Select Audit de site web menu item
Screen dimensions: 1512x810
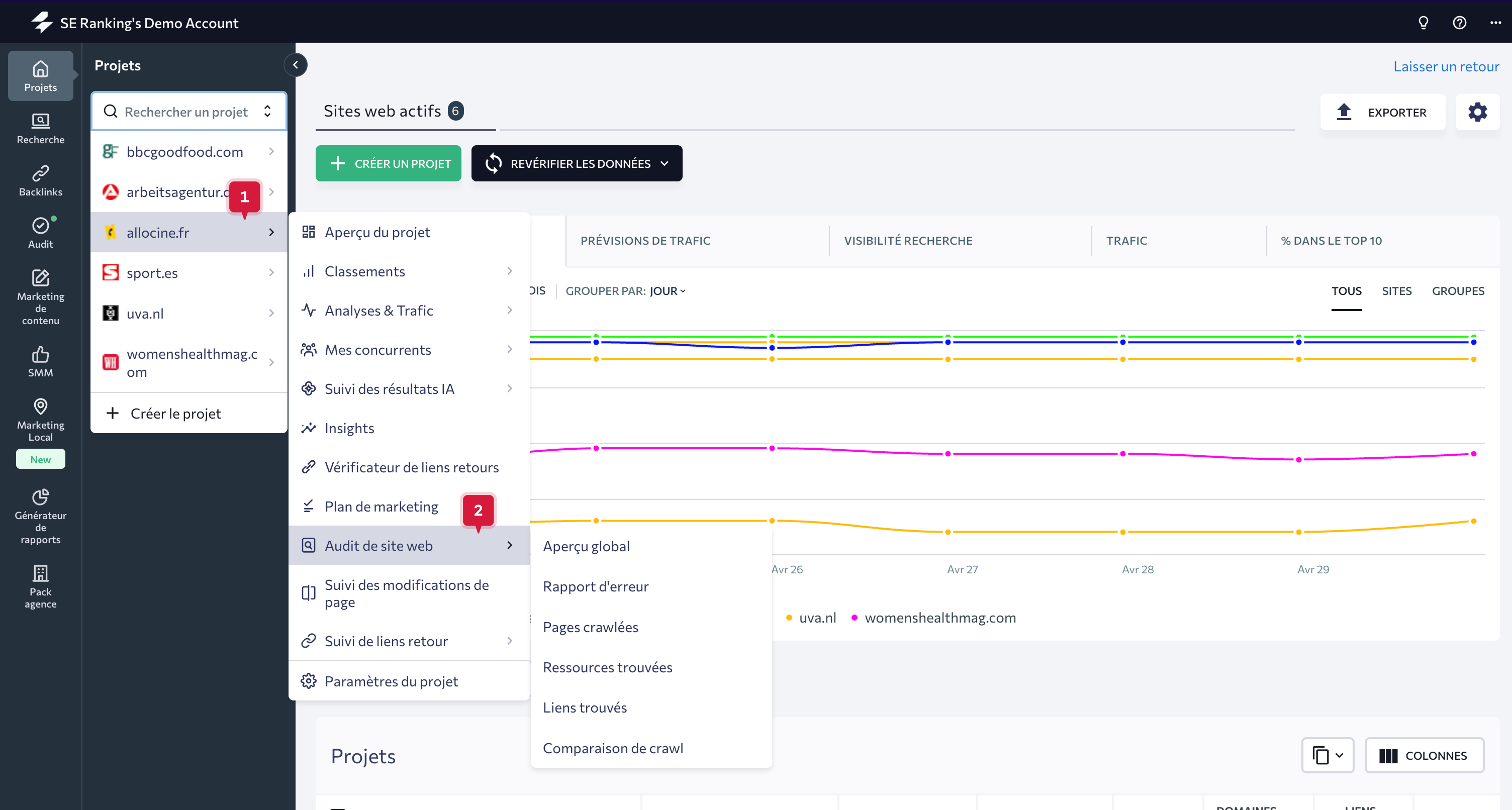pyautogui.click(x=409, y=545)
